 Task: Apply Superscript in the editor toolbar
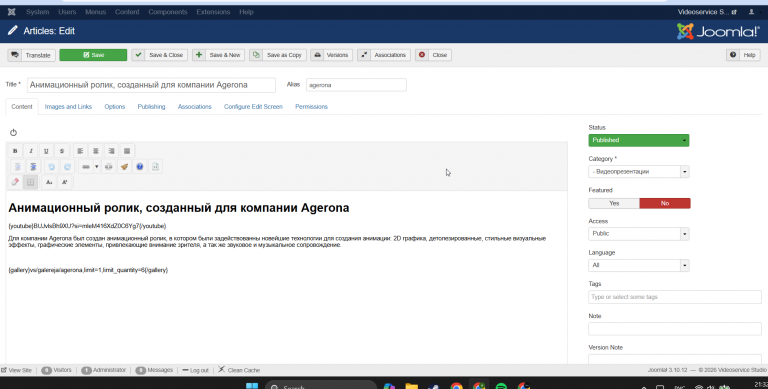pos(65,182)
